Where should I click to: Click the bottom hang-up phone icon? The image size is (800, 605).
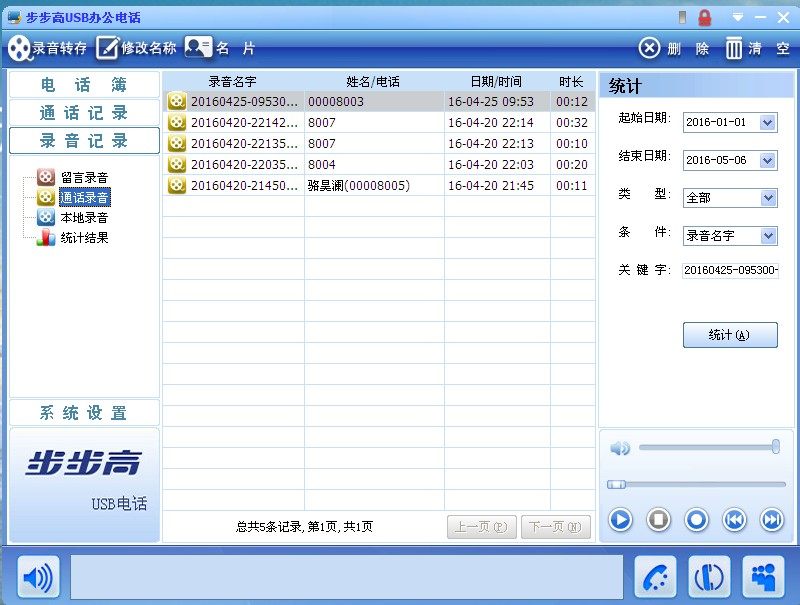(709, 577)
